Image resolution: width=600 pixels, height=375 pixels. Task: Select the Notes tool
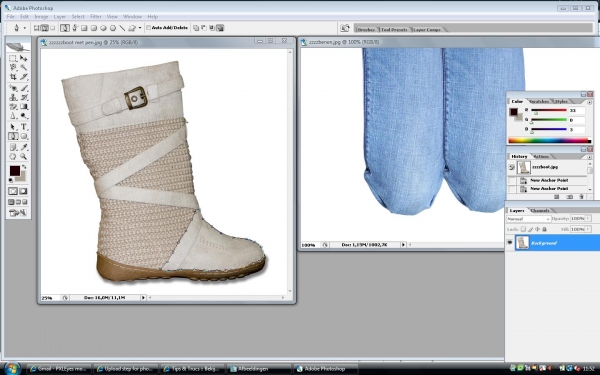[13, 147]
